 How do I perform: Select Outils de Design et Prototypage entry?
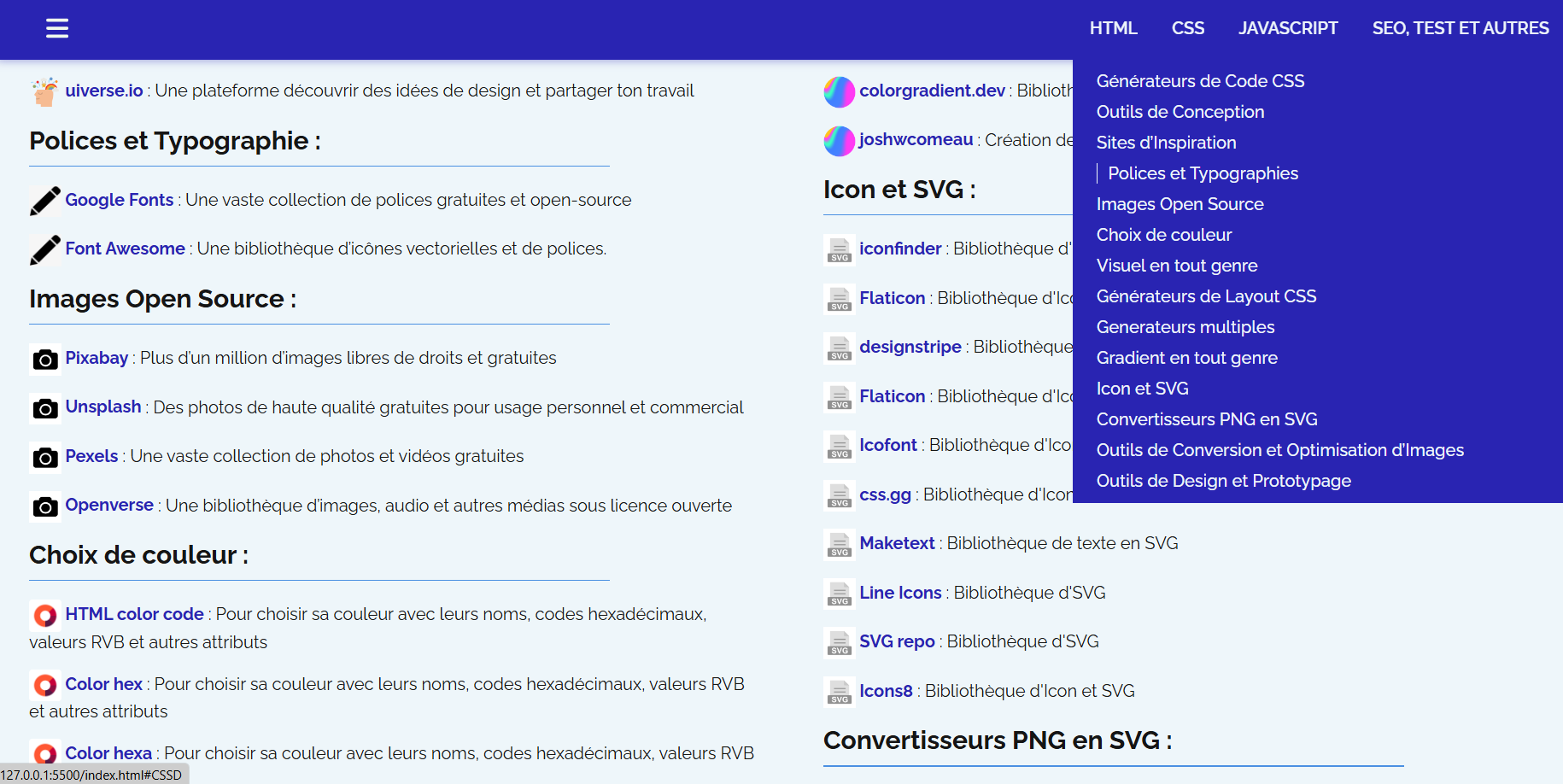pyautogui.click(x=1223, y=481)
